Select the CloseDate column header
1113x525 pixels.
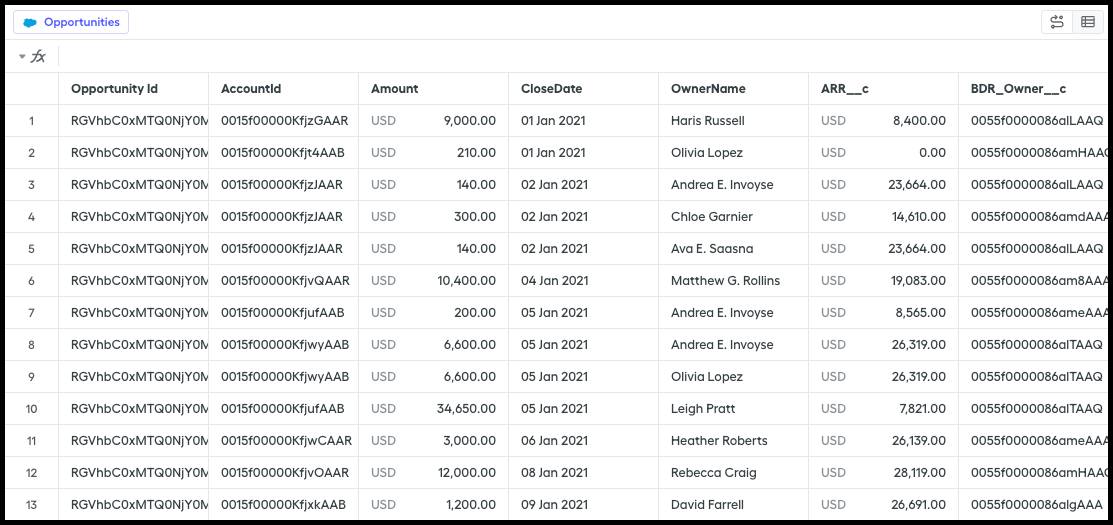point(583,89)
